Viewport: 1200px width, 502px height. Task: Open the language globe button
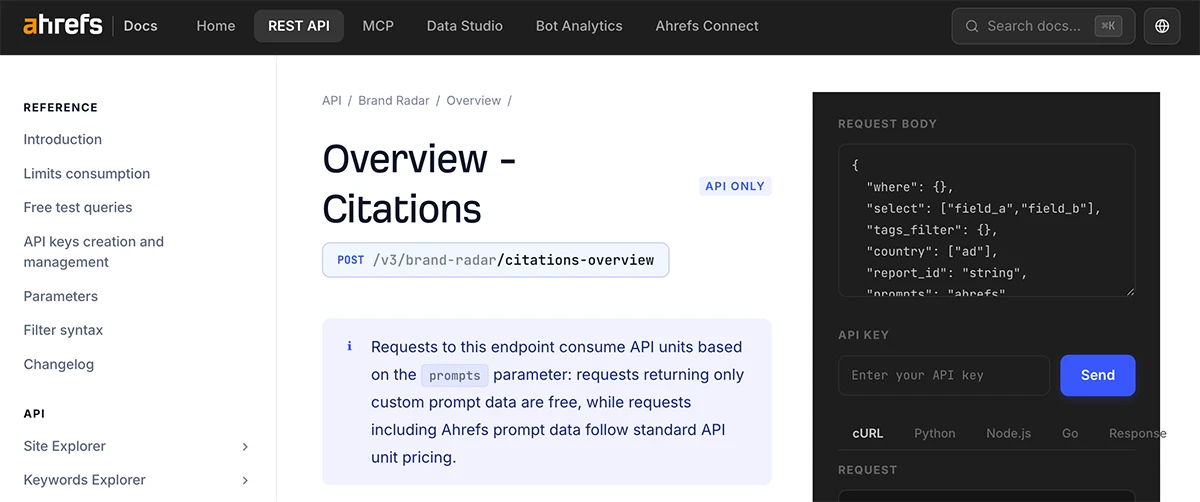[1162, 26]
